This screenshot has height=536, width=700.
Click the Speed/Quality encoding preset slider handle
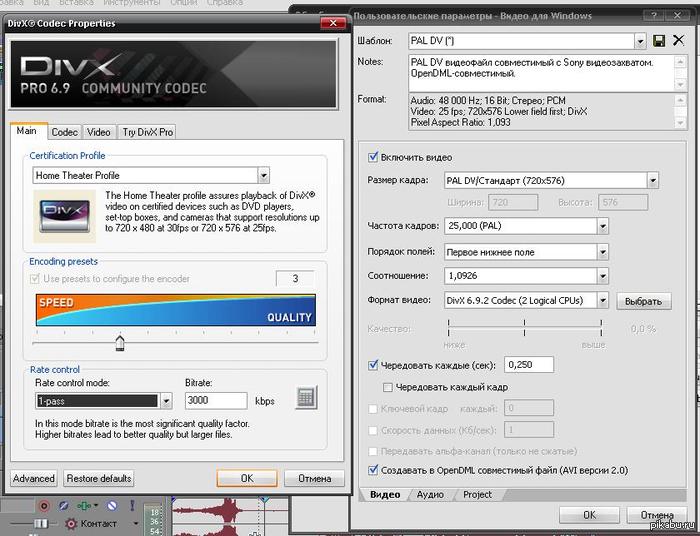point(120,343)
